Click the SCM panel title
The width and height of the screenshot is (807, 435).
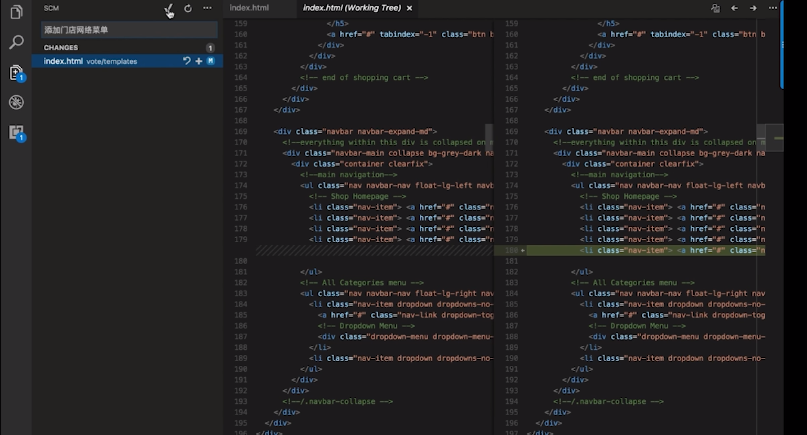click(x=51, y=8)
